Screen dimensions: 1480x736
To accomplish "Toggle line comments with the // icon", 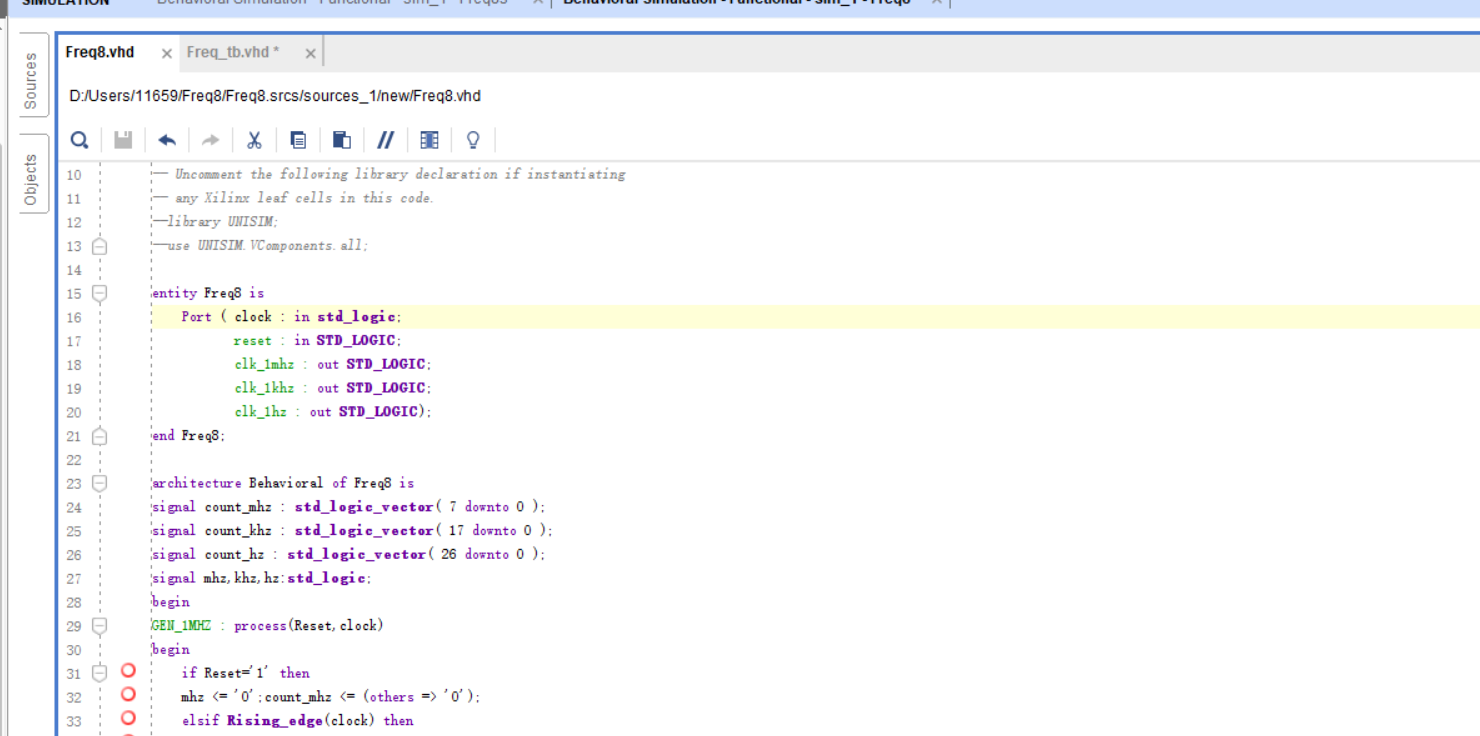I will (385, 140).
